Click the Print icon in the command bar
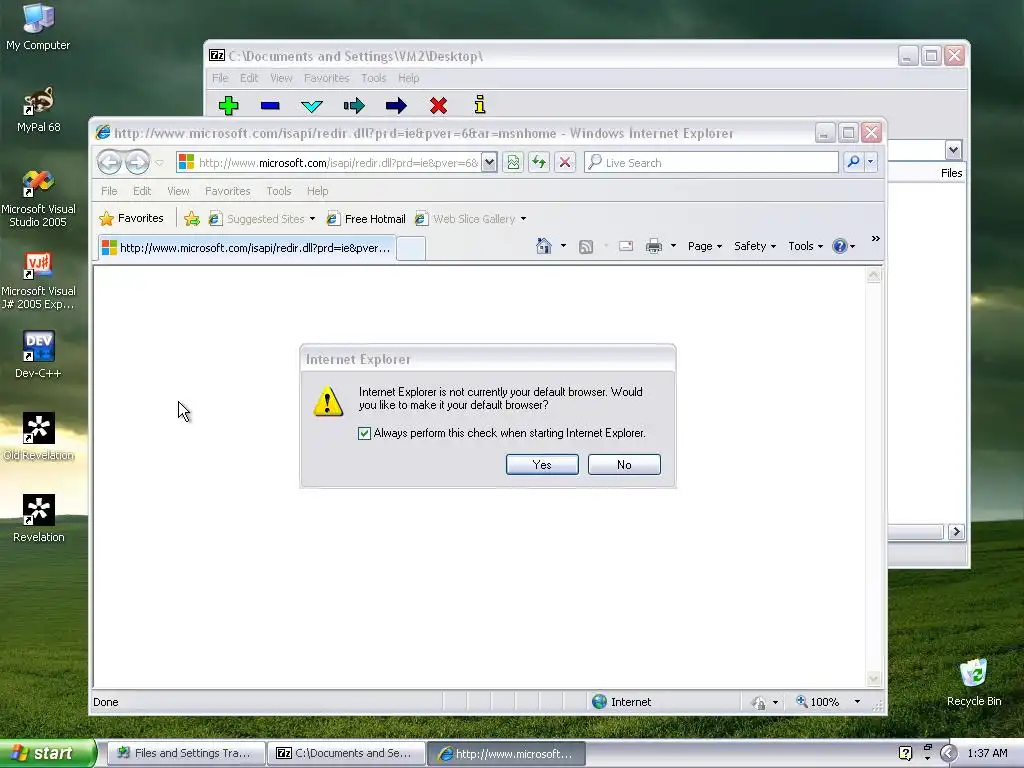The image size is (1024, 768). pyautogui.click(x=654, y=246)
